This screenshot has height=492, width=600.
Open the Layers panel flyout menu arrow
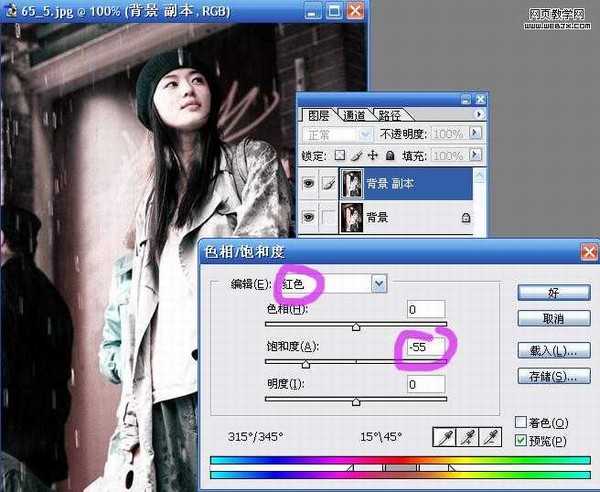[478, 116]
